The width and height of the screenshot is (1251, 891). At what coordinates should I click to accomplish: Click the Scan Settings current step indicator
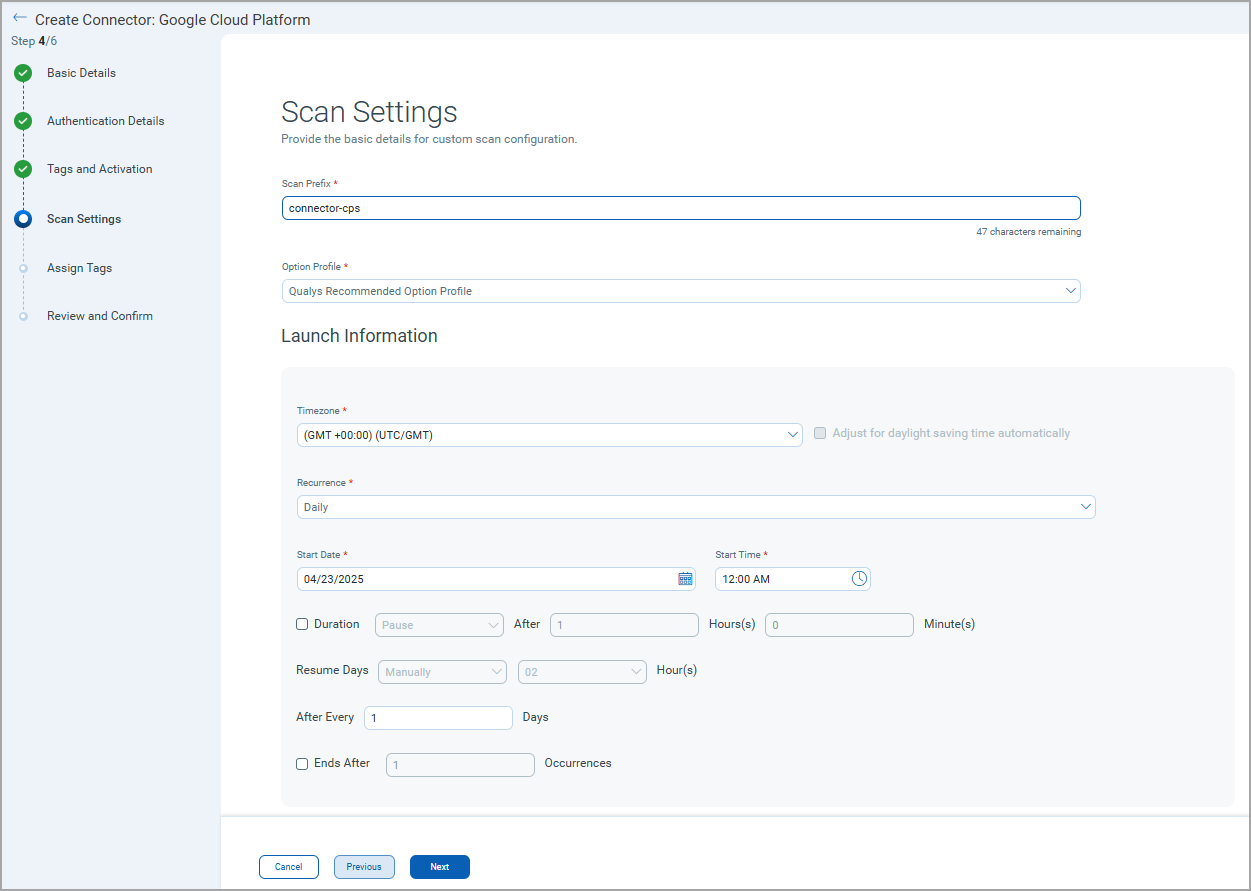pyautogui.click(x=23, y=219)
